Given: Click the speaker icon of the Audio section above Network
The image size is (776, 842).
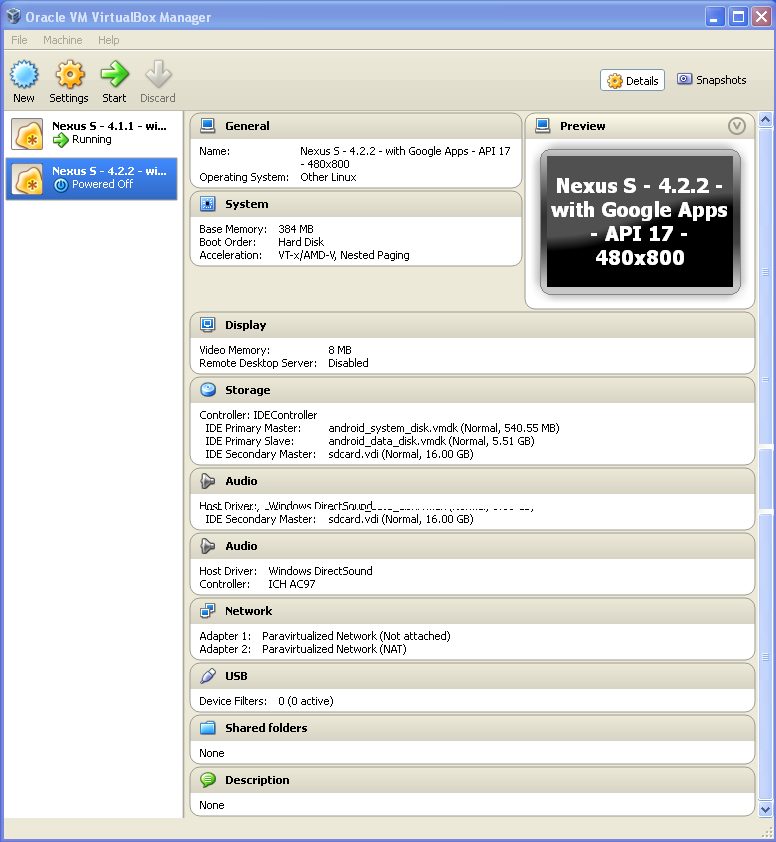Looking at the screenshot, I should [208, 546].
